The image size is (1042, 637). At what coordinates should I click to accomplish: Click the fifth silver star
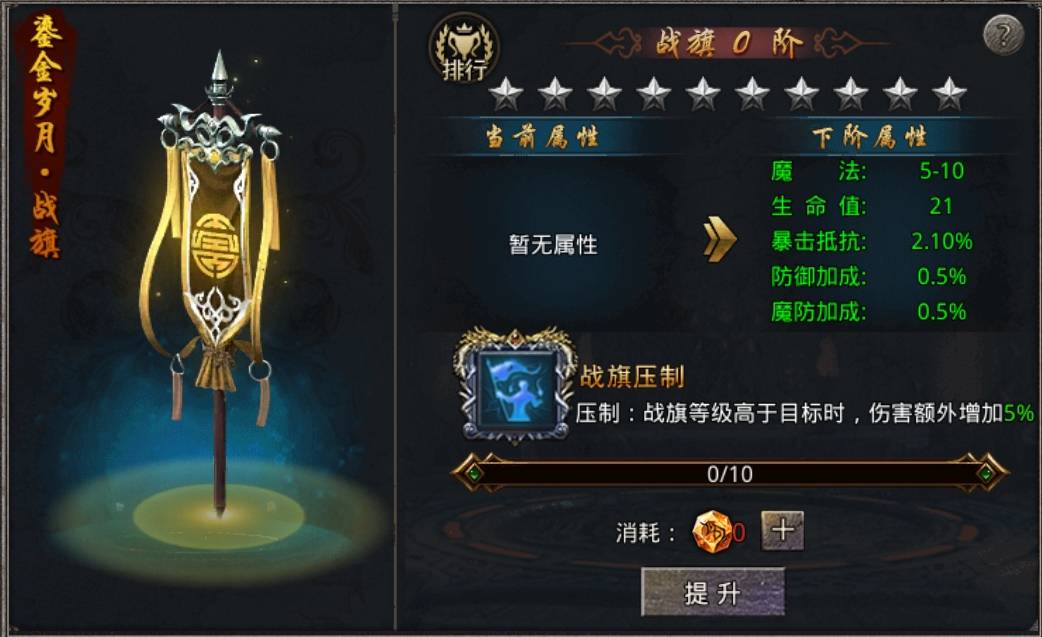(x=702, y=94)
